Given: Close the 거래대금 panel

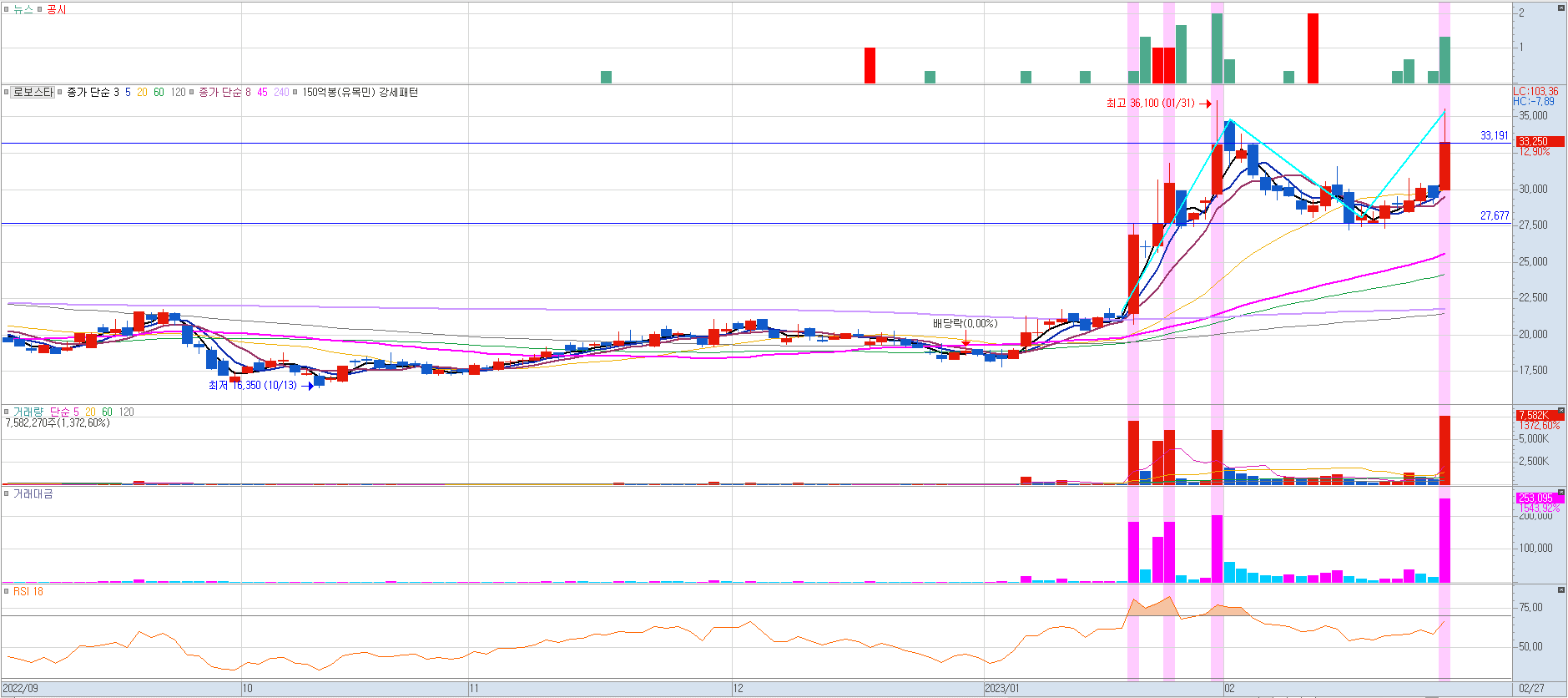Looking at the screenshot, I should pos(1561,493).
